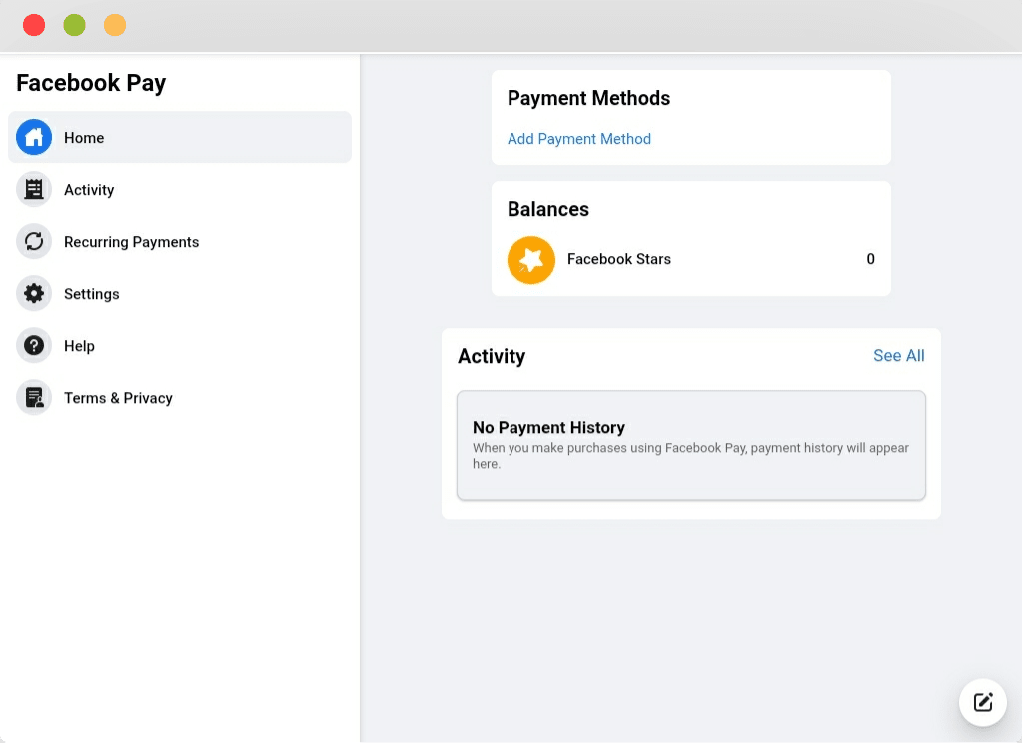Viewport: 1022px width, 743px height.
Task: Select Home in the sidebar
Action: pyautogui.click(x=180, y=138)
